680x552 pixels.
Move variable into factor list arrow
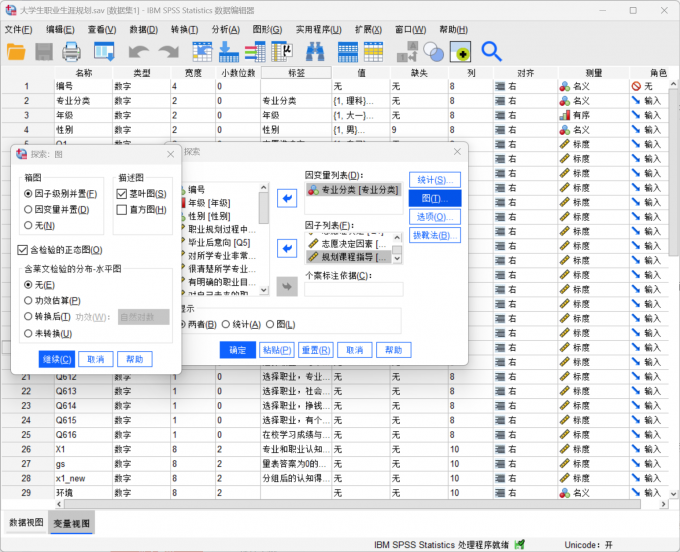pos(287,248)
